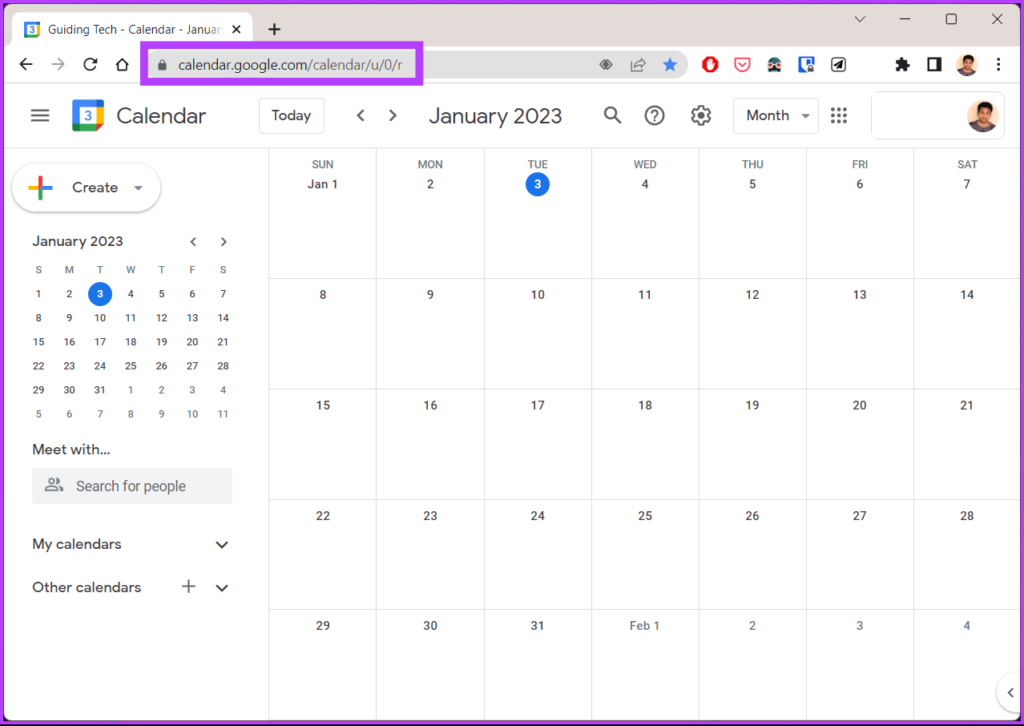Open the Support help icon
1024x726 pixels.
pos(654,116)
